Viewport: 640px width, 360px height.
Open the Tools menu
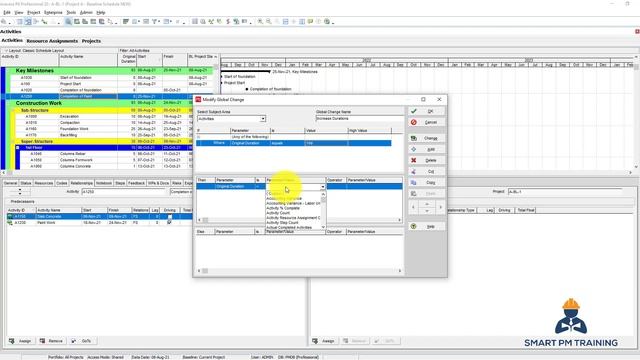tap(71, 13)
